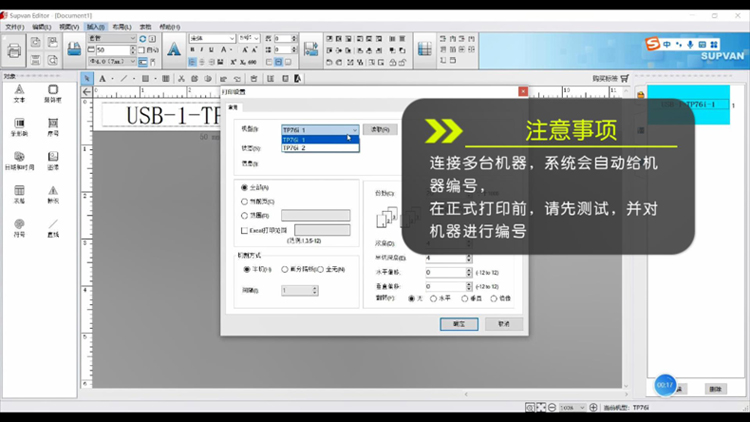Open the File menu in menu bar
Screen dimensions: 750x422
click(14, 27)
